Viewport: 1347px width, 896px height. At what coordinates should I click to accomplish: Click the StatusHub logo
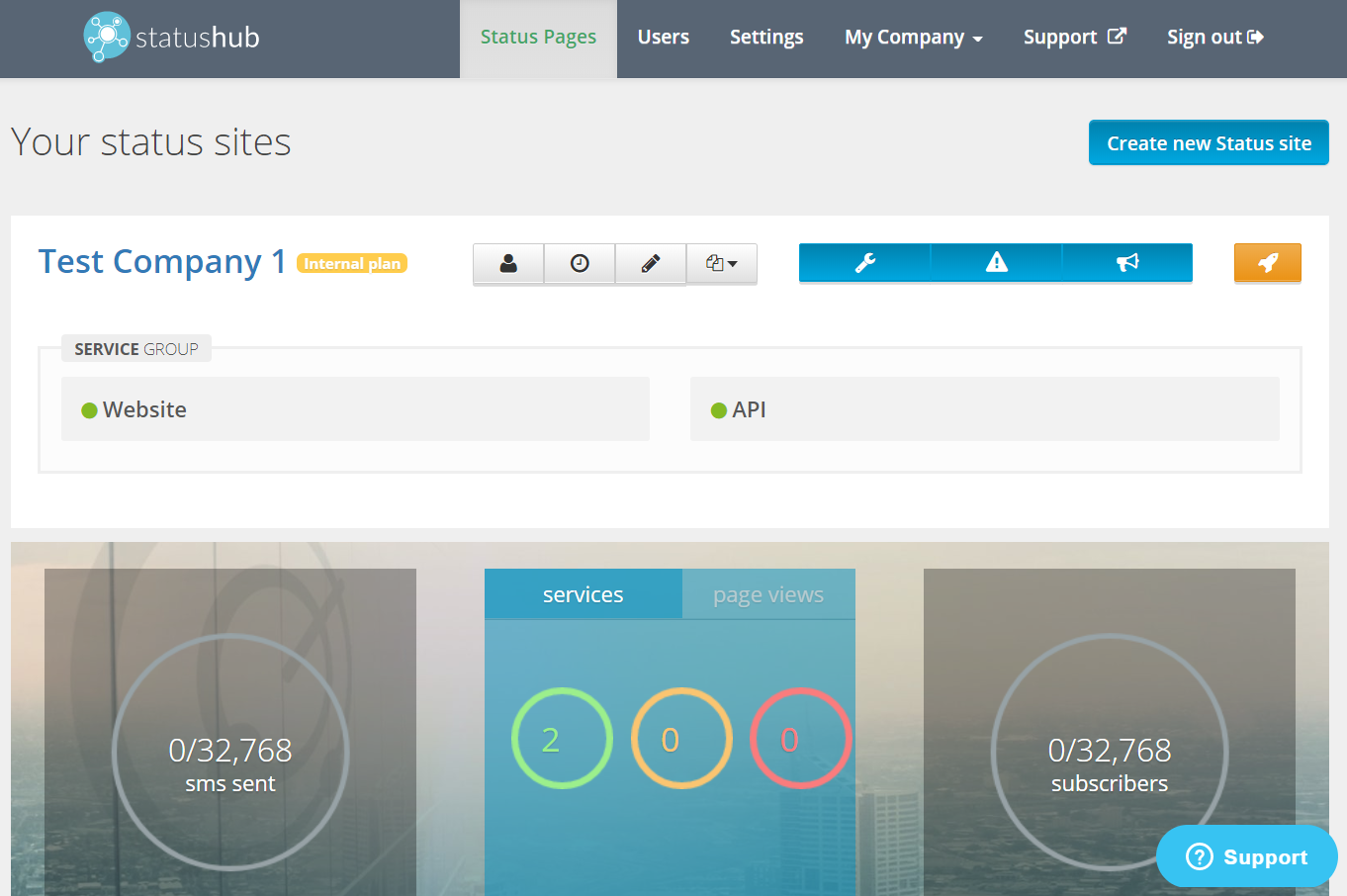(171, 38)
